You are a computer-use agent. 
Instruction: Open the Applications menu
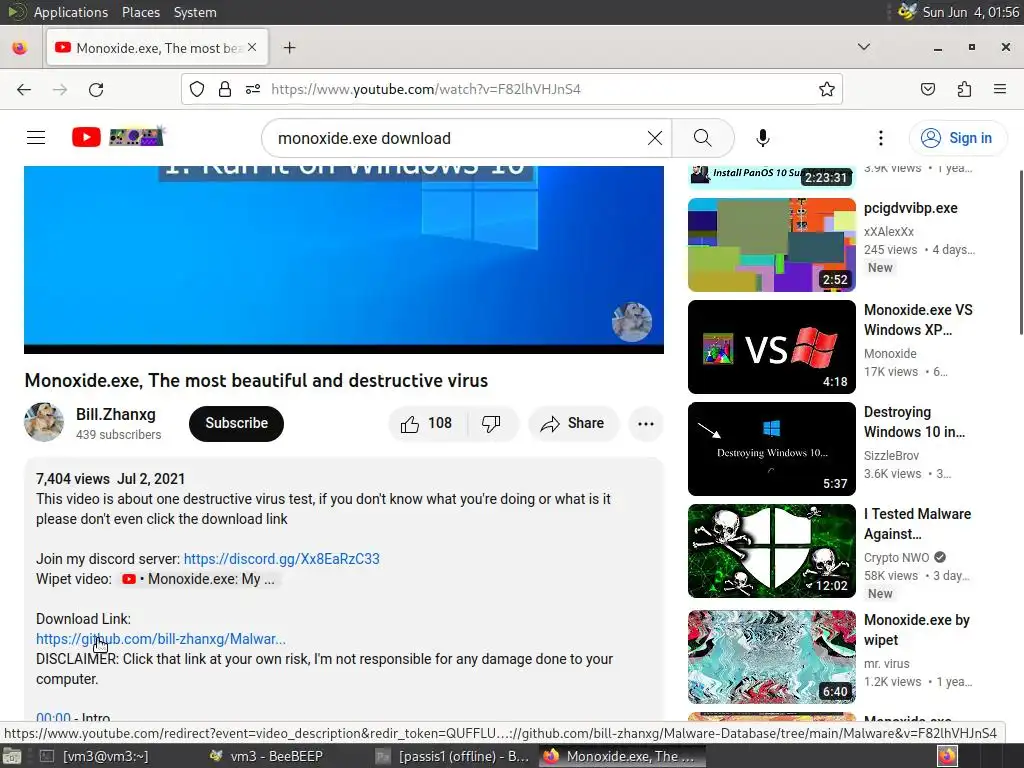pyautogui.click(x=71, y=12)
